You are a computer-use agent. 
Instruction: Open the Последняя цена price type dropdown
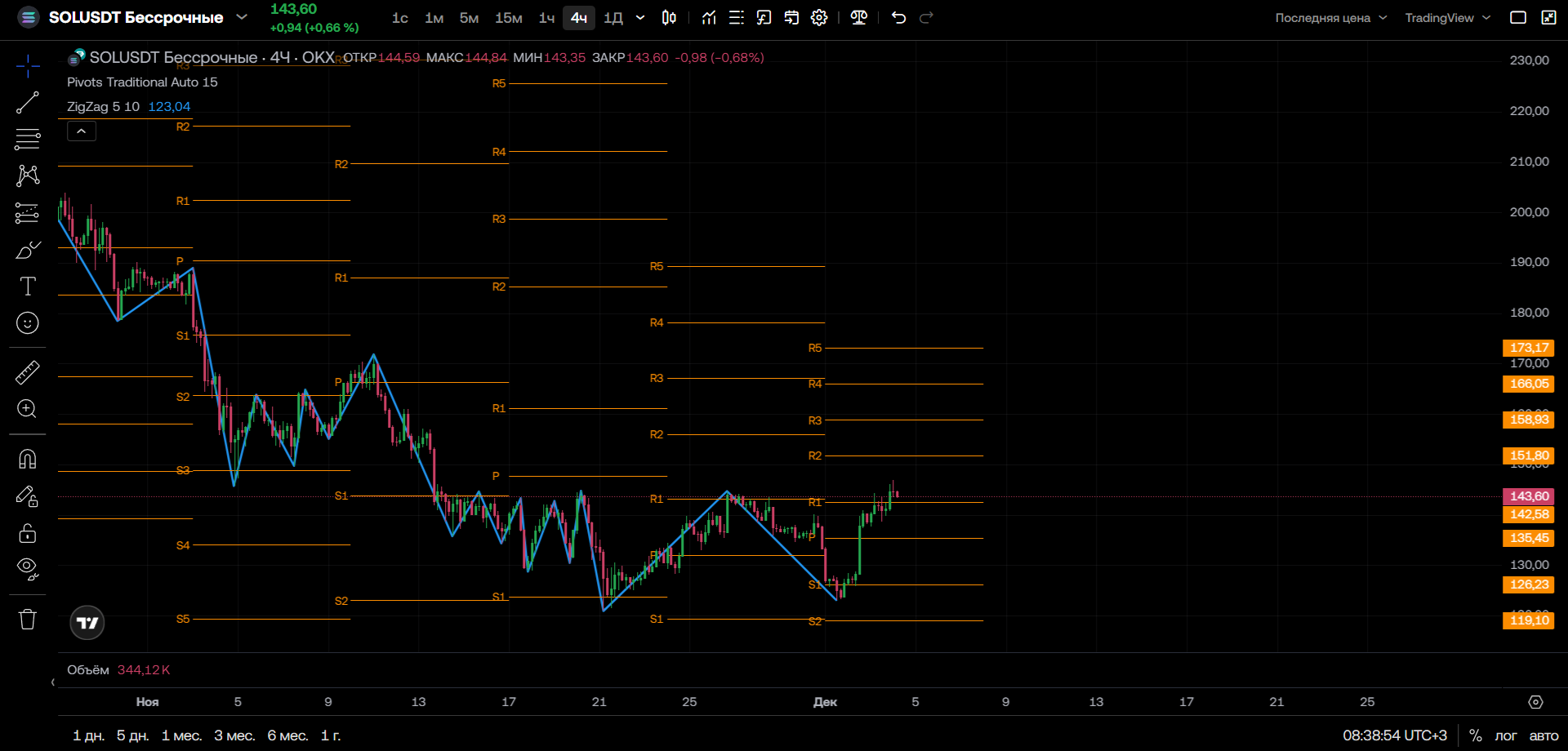pos(1331,18)
